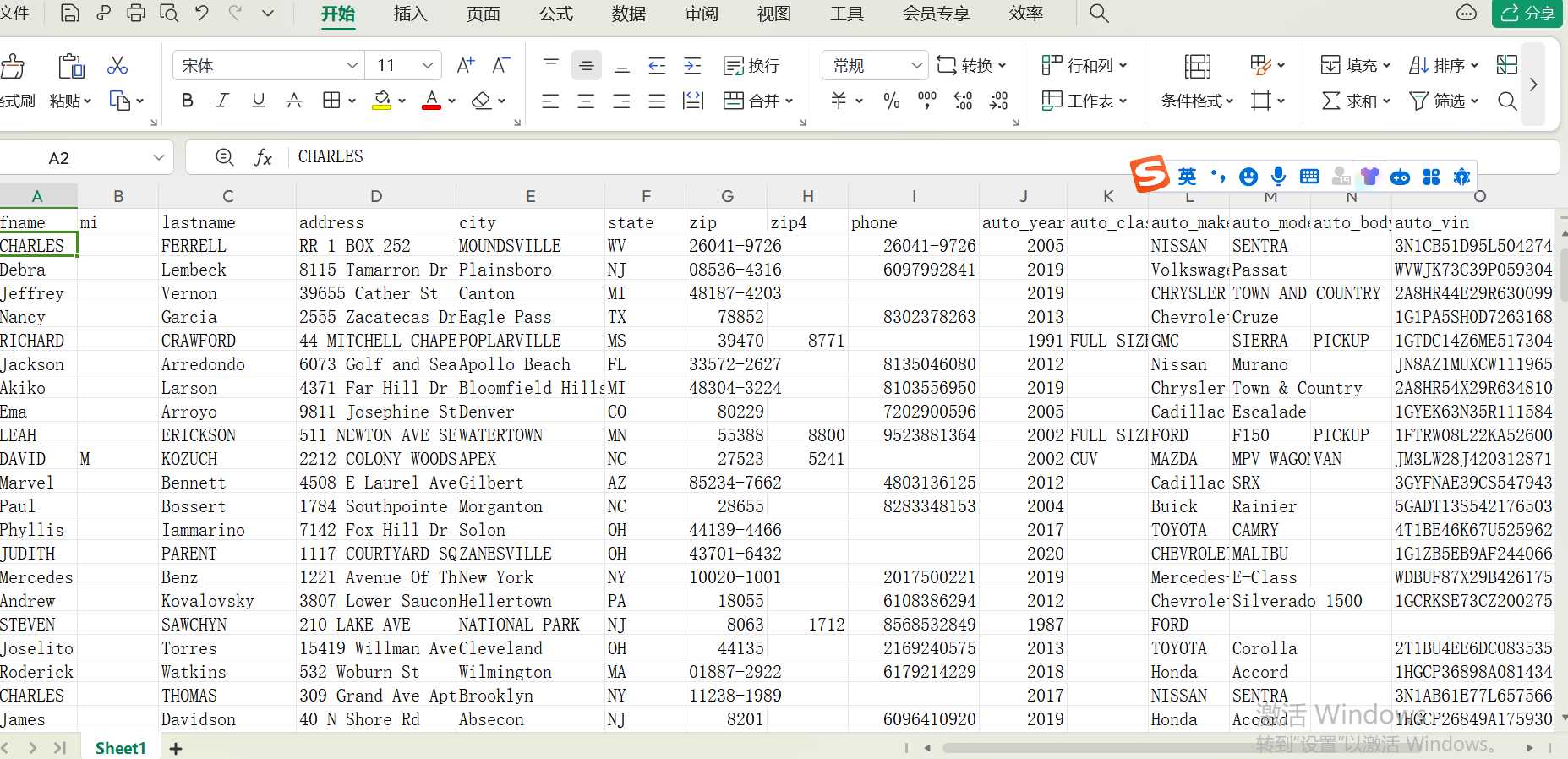Expand the 筛选 filter dropdown

1474,101
